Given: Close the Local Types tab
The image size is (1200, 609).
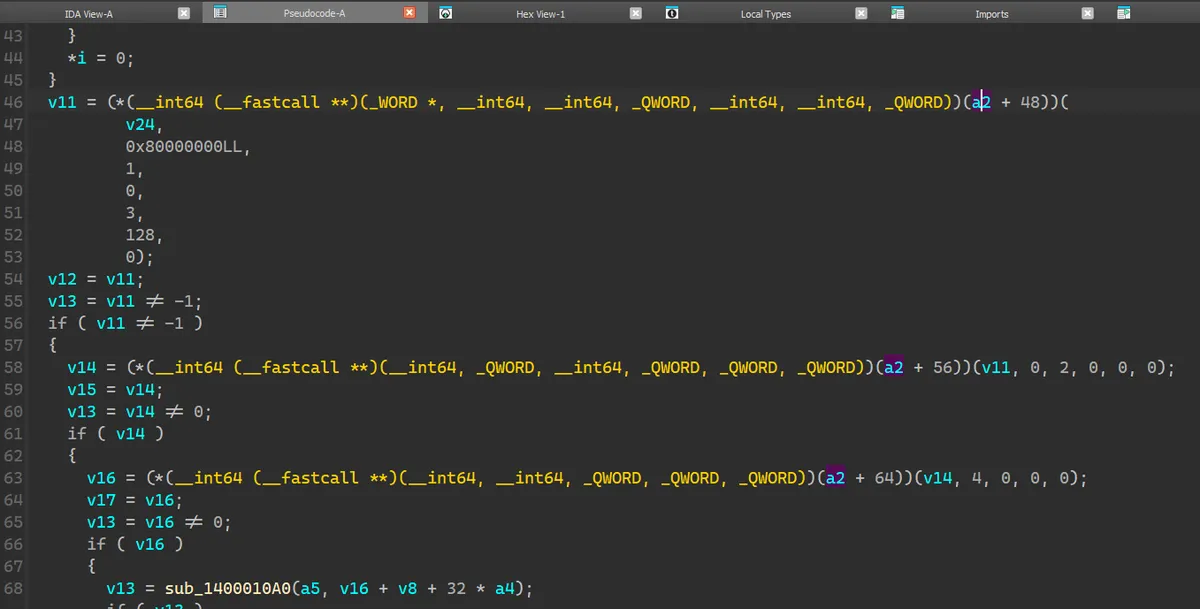Looking at the screenshot, I should click(861, 13).
